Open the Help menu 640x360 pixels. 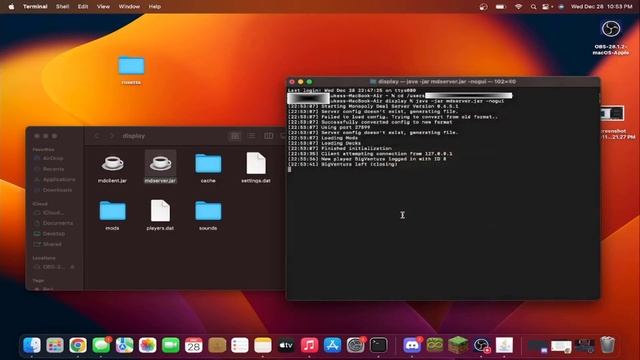tap(154, 7)
